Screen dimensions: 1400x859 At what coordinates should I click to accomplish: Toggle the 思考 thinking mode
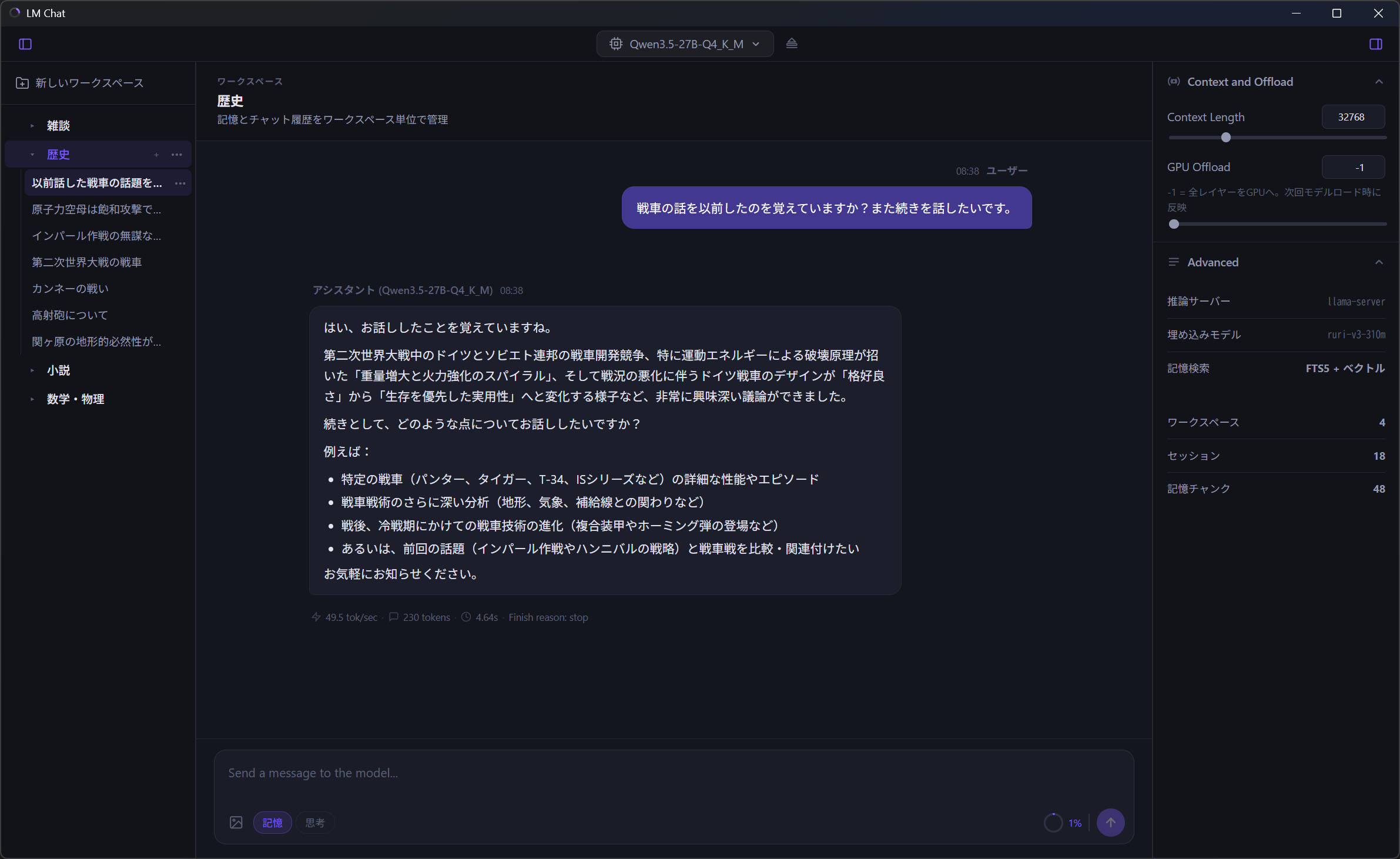point(315,823)
